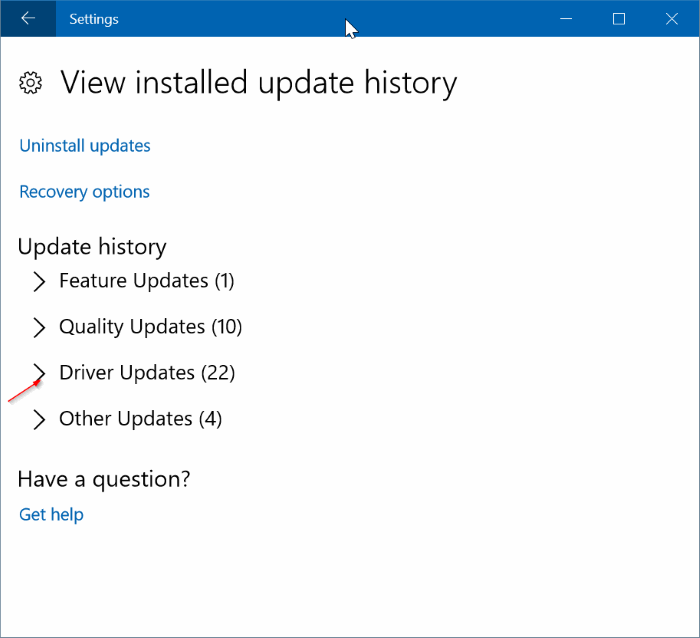This screenshot has height=638, width=700.
Task: Expand the Quality Updates chevron
Action: tap(39, 327)
